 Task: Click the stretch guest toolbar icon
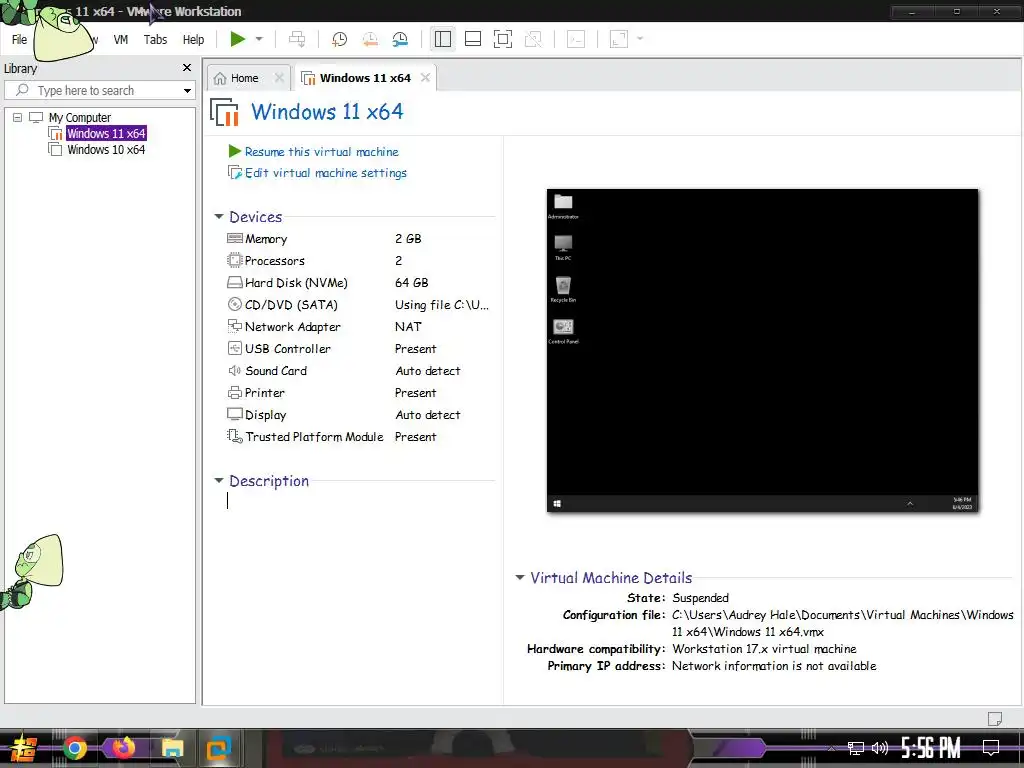[618, 39]
